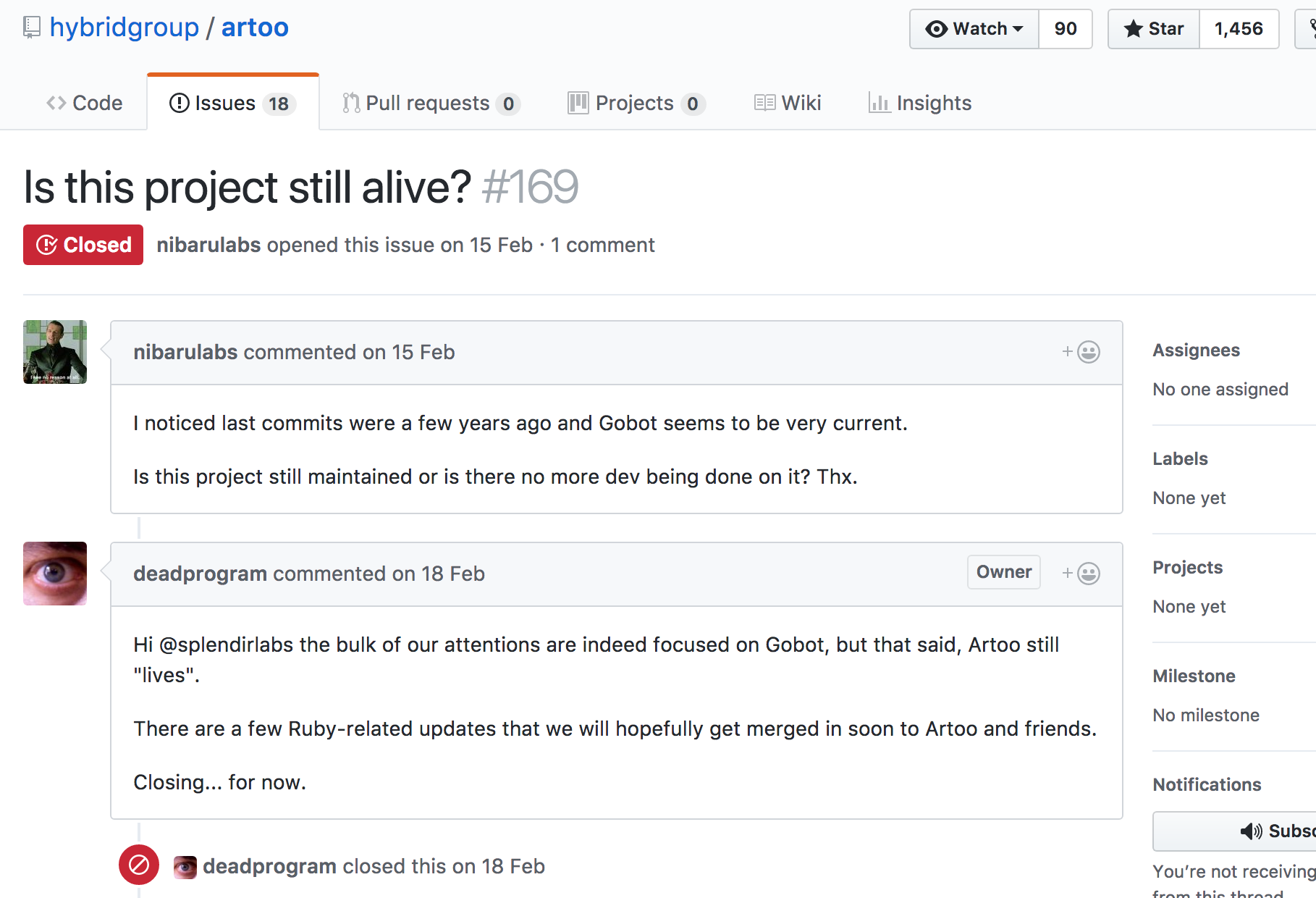Viewport: 1316px width, 898px height.
Task: Switch to the Code tab
Action: point(85,103)
